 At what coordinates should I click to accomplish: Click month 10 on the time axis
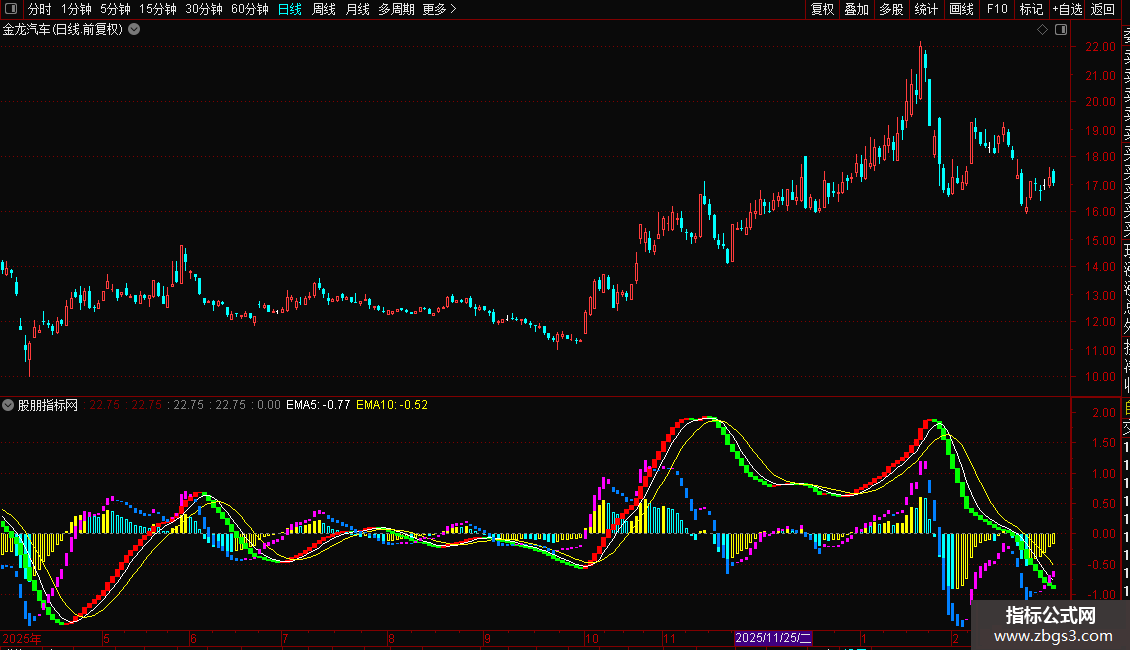click(x=592, y=638)
